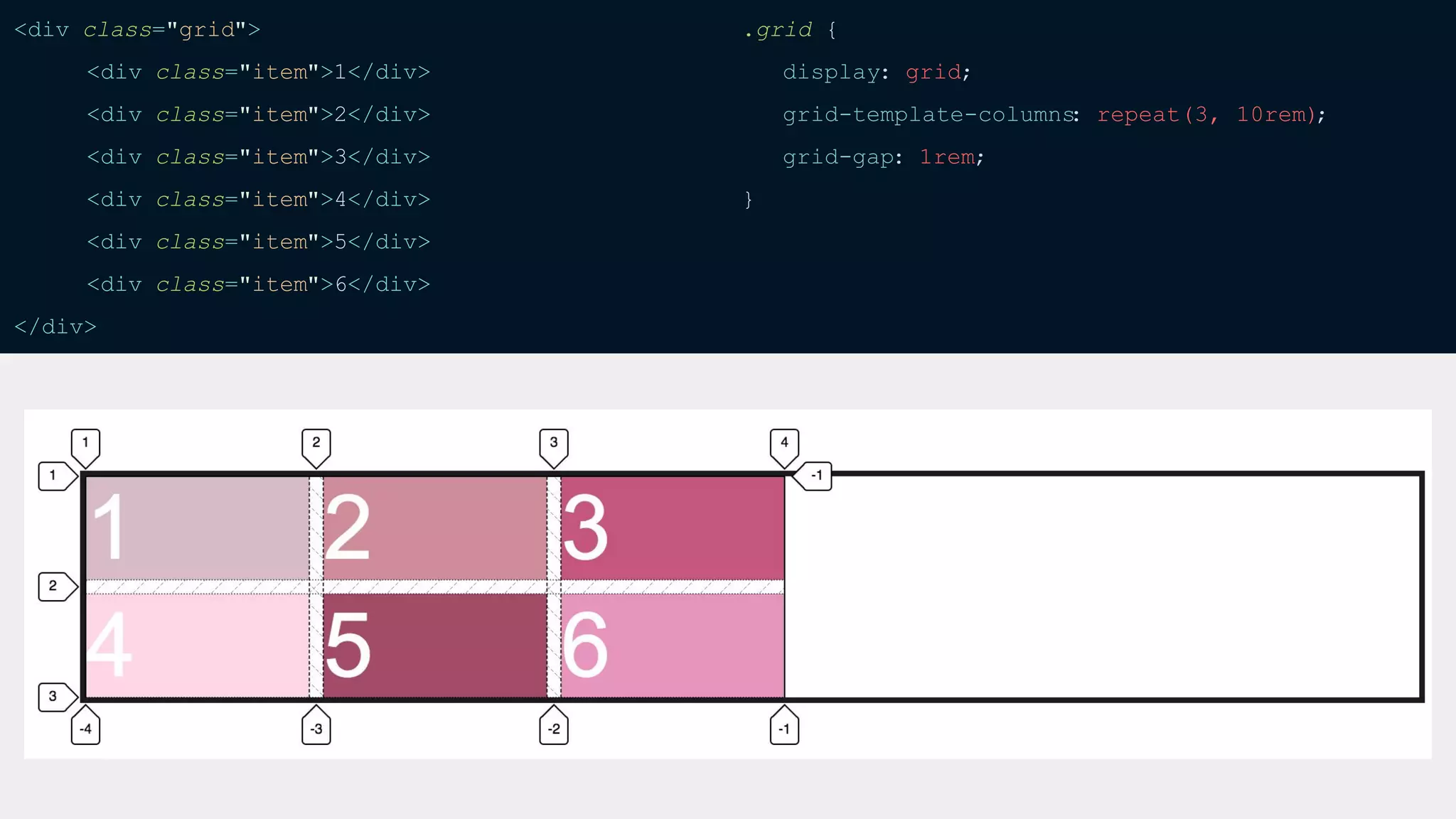Click bottom column line marker -4
The width and height of the screenshot is (1456, 819).
pos(85,728)
